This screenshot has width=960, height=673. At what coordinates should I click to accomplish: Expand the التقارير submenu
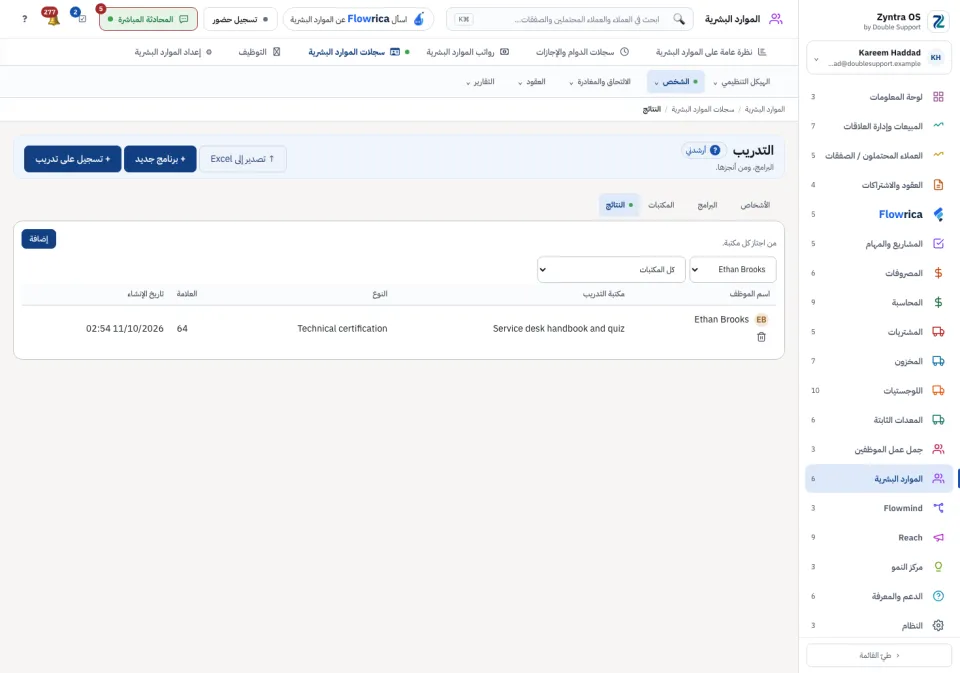coord(480,82)
